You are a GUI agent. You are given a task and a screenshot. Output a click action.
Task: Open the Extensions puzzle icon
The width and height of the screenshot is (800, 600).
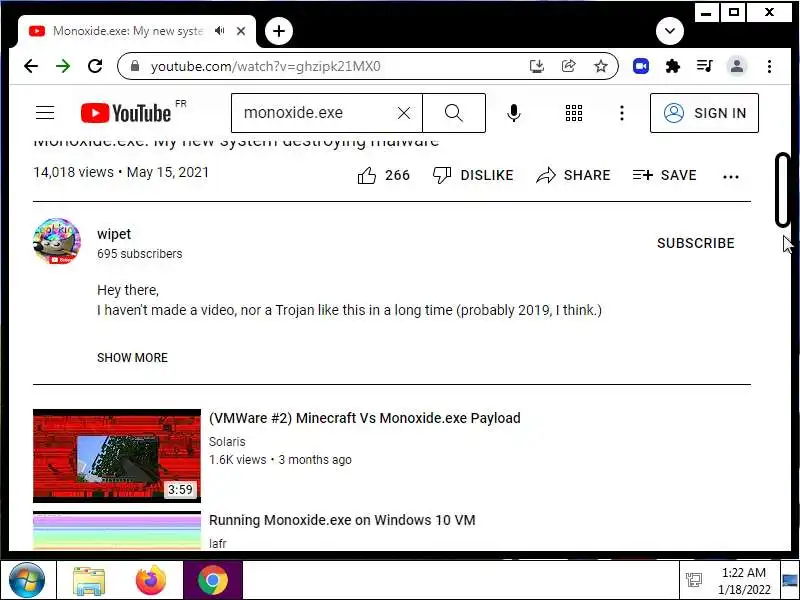tap(673, 66)
